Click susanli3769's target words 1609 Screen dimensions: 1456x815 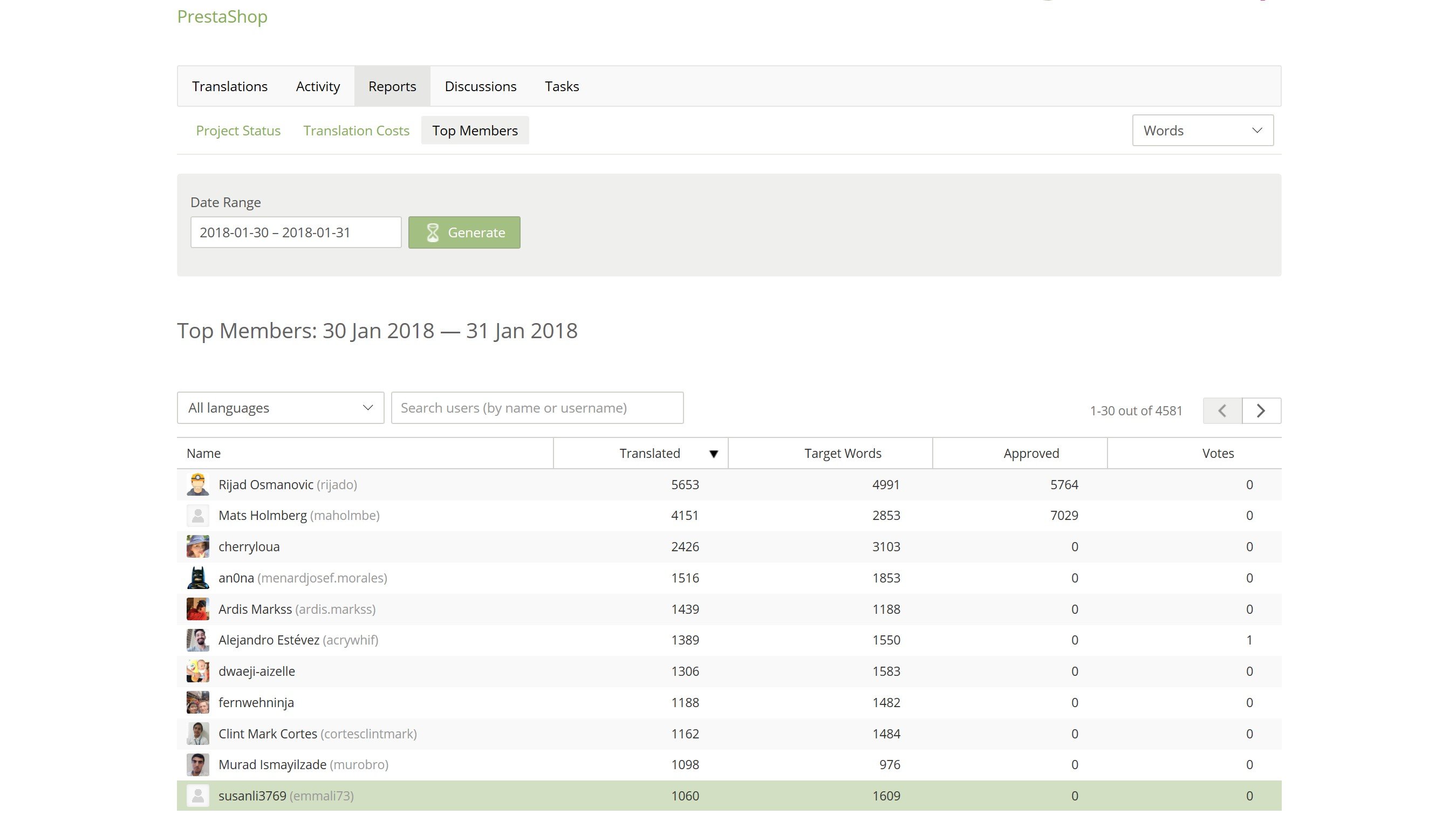(x=886, y=796)
